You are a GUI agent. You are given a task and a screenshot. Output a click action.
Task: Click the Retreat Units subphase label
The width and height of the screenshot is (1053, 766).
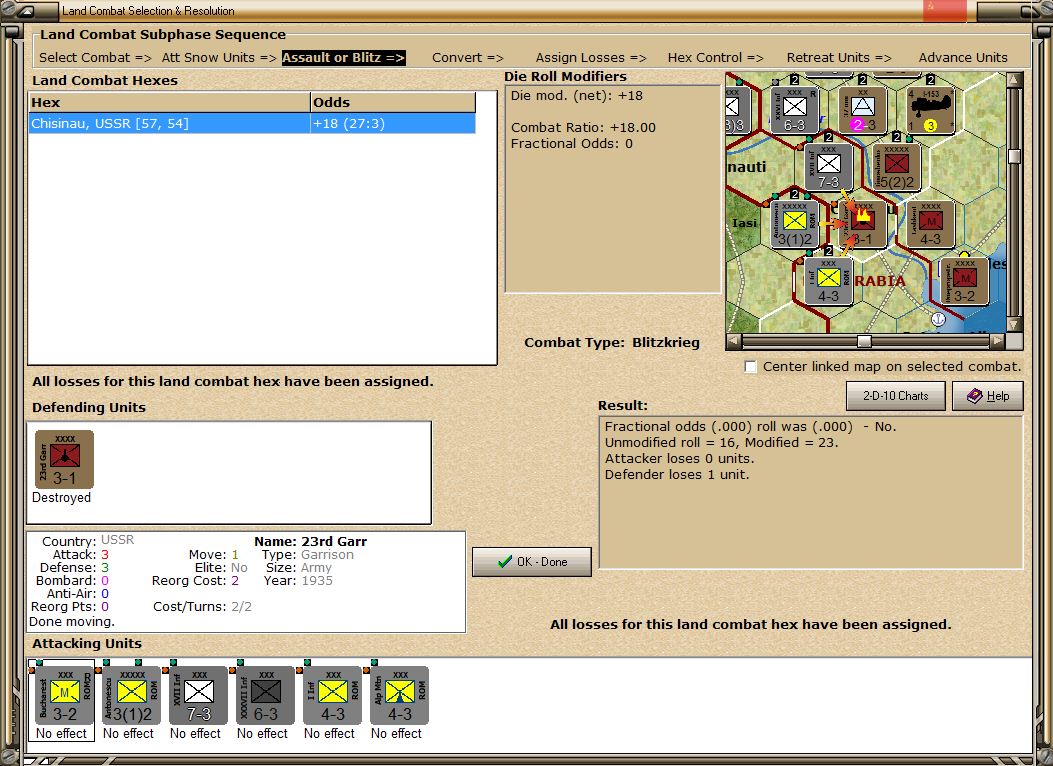pos(839,58)
